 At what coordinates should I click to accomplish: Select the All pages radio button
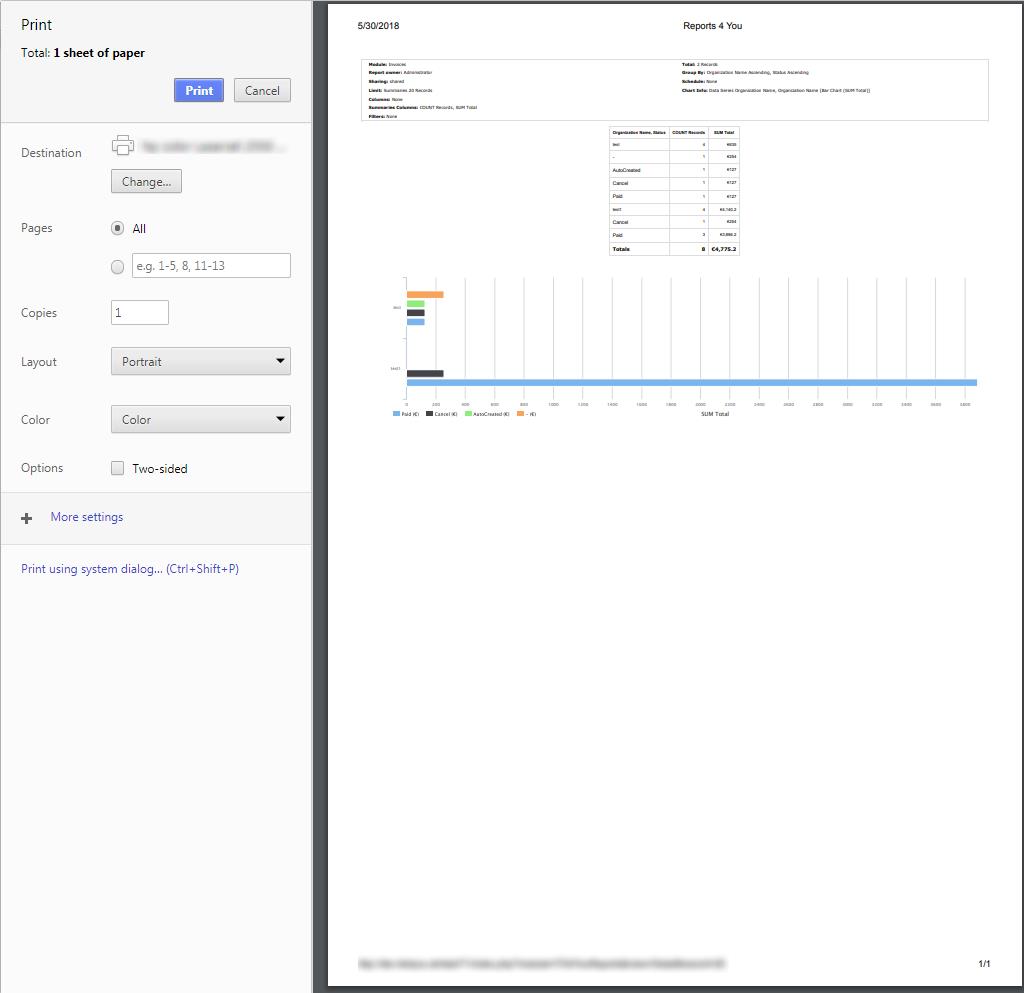(118, 228)
